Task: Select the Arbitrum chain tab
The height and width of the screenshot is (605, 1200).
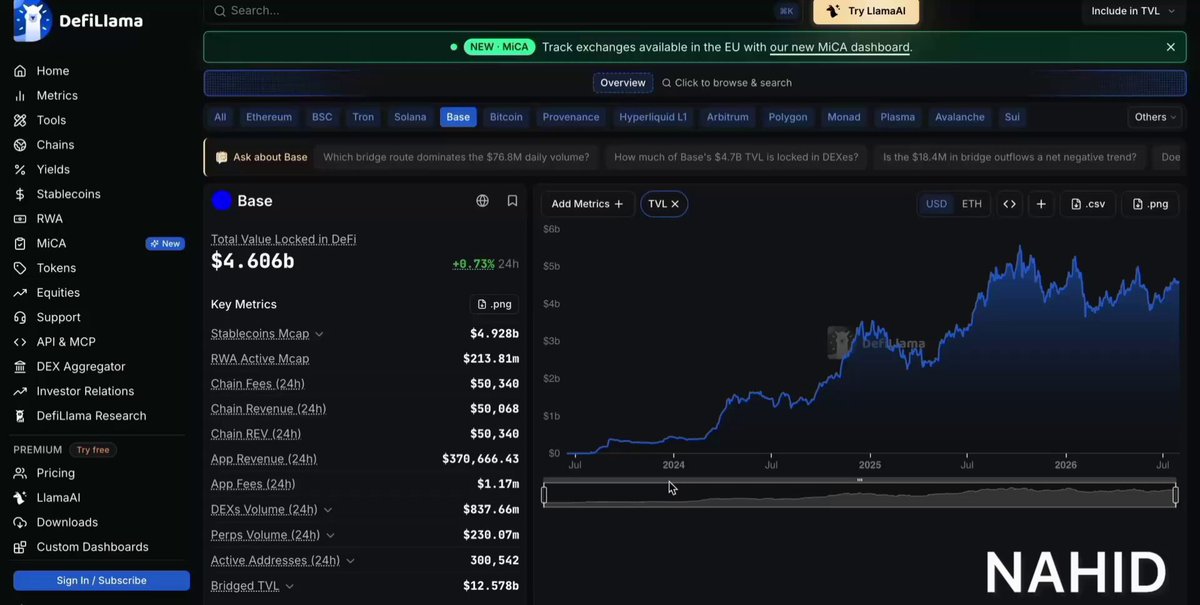Action: tap(727, 117)
